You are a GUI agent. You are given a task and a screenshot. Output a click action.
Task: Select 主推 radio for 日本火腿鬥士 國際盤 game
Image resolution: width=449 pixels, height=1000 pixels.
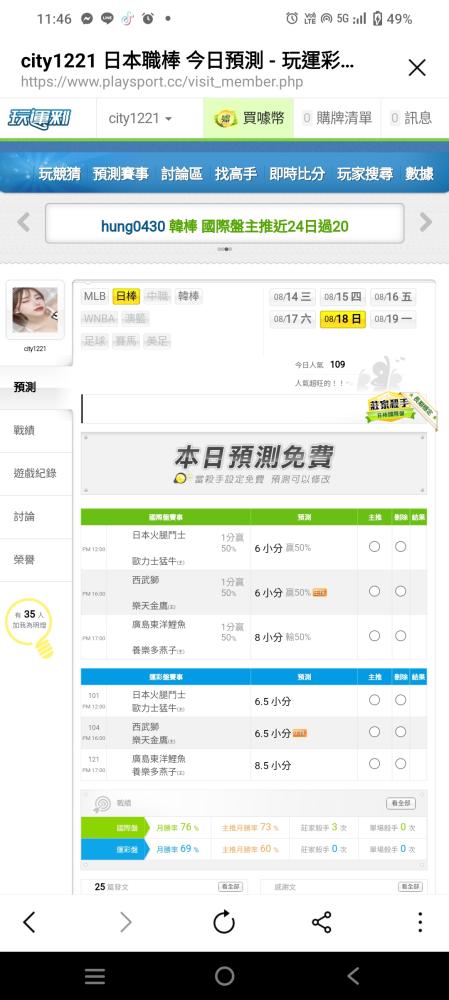click(374, 547)
